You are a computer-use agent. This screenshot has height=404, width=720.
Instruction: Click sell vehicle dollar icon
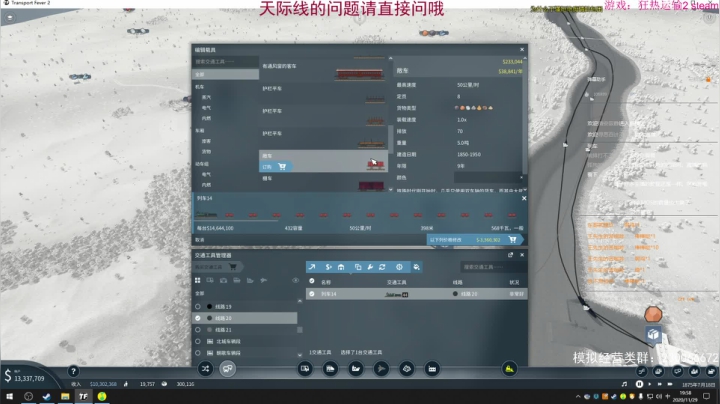point(328,267)
